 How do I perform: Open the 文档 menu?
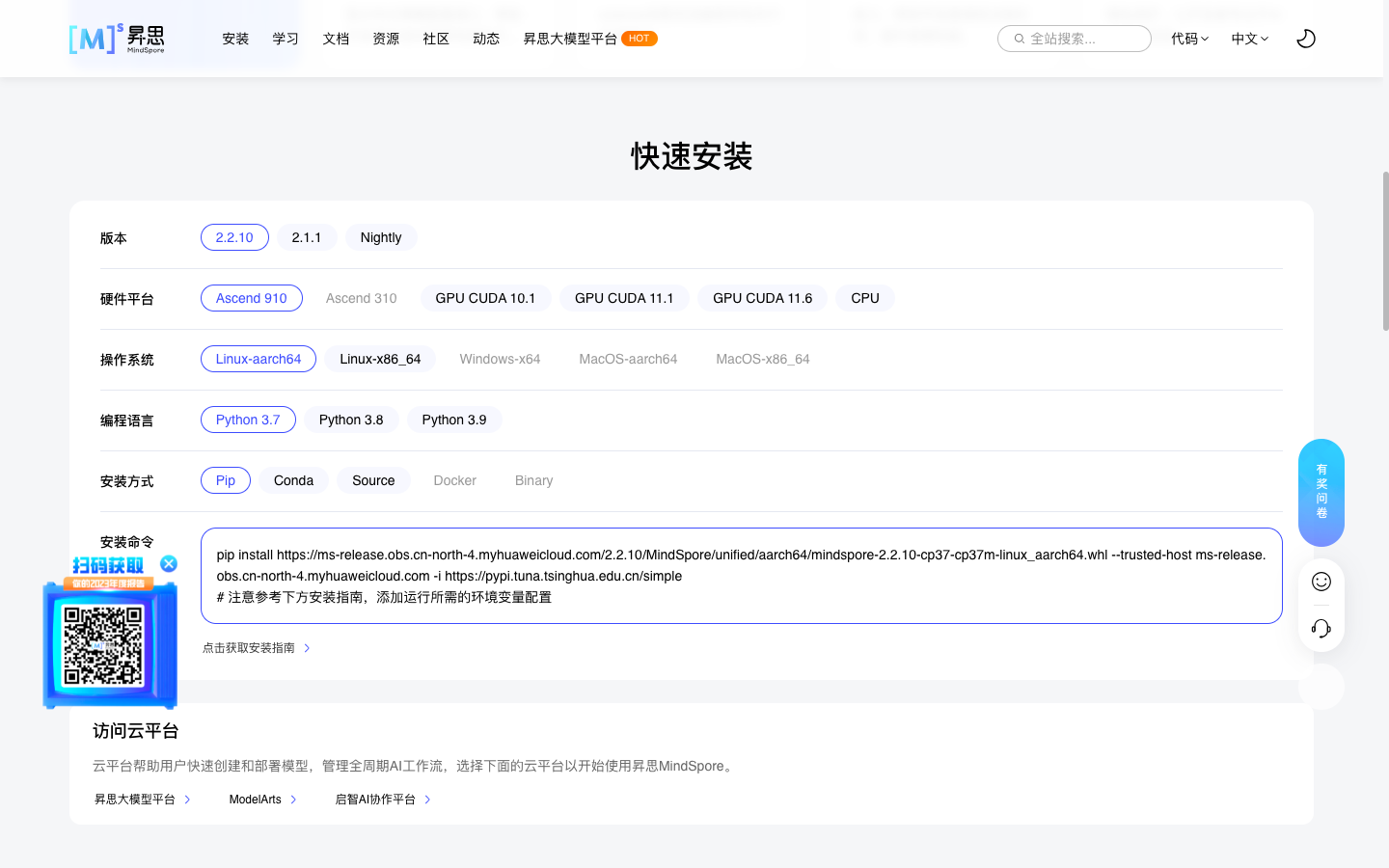[336, 39]
